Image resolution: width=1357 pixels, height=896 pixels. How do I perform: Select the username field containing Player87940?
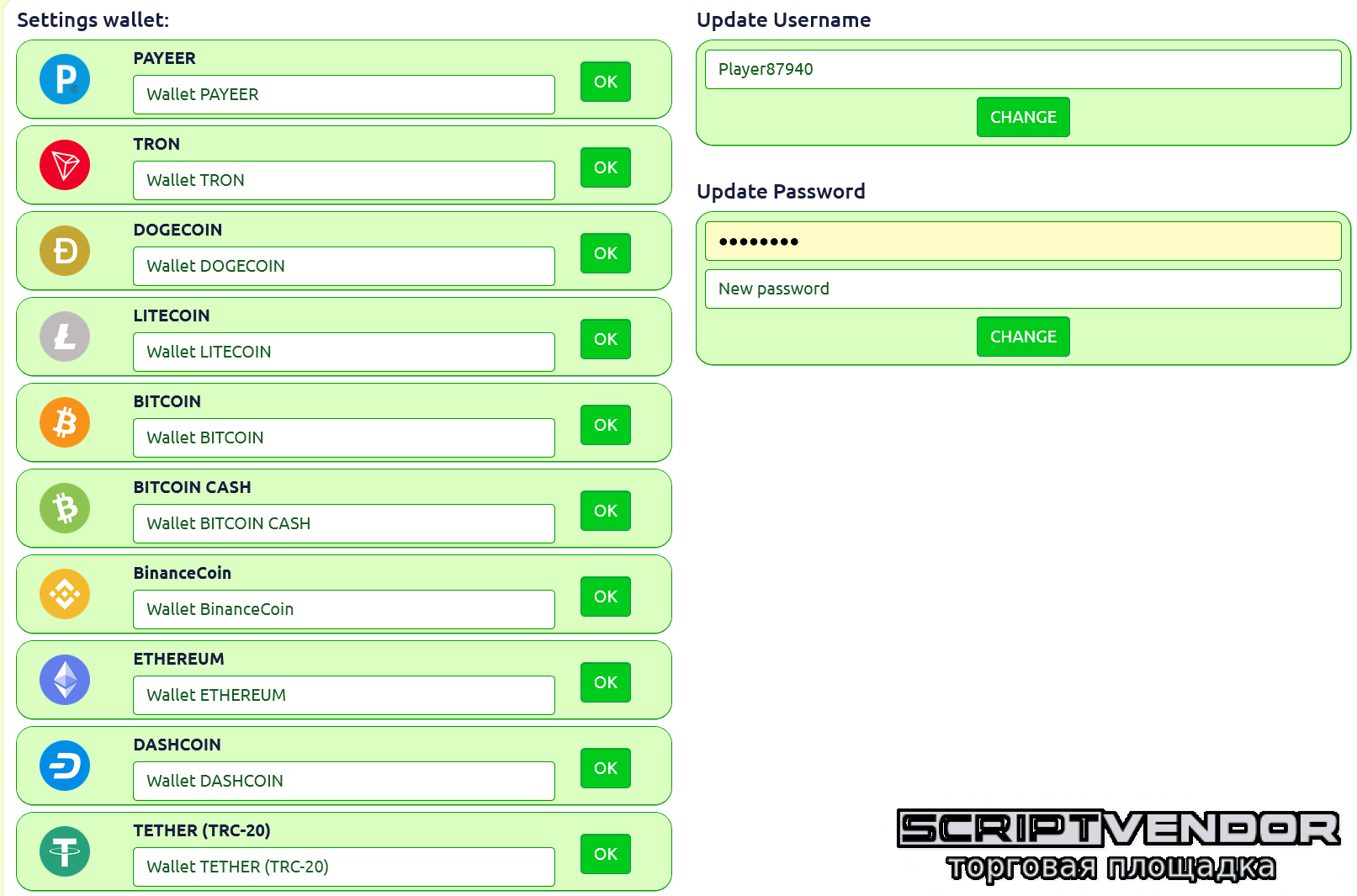tap(1023, 69)
